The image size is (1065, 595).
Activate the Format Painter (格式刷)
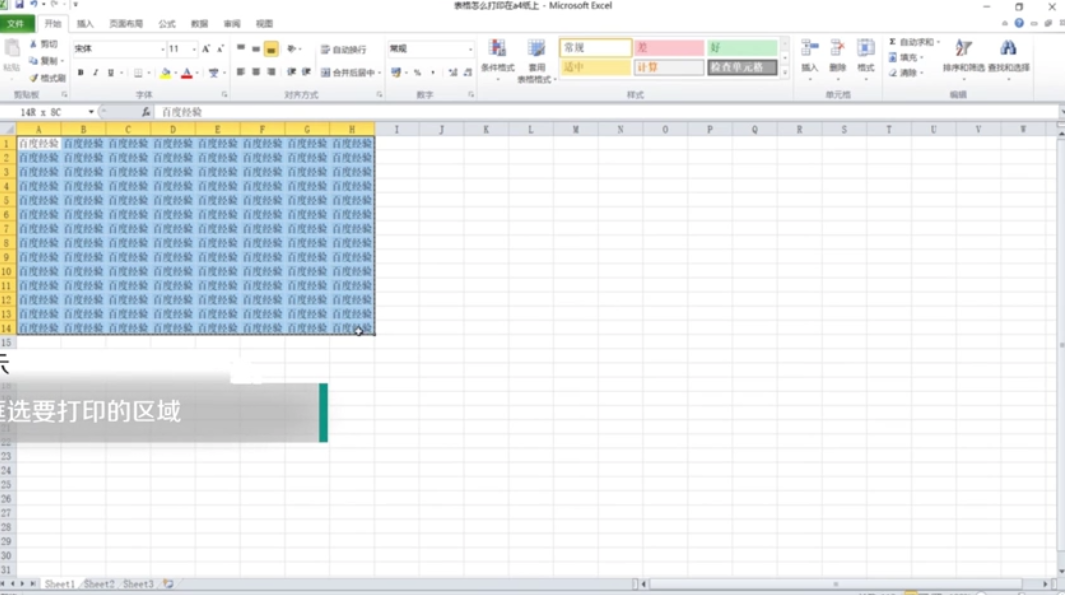click(47, 78)
